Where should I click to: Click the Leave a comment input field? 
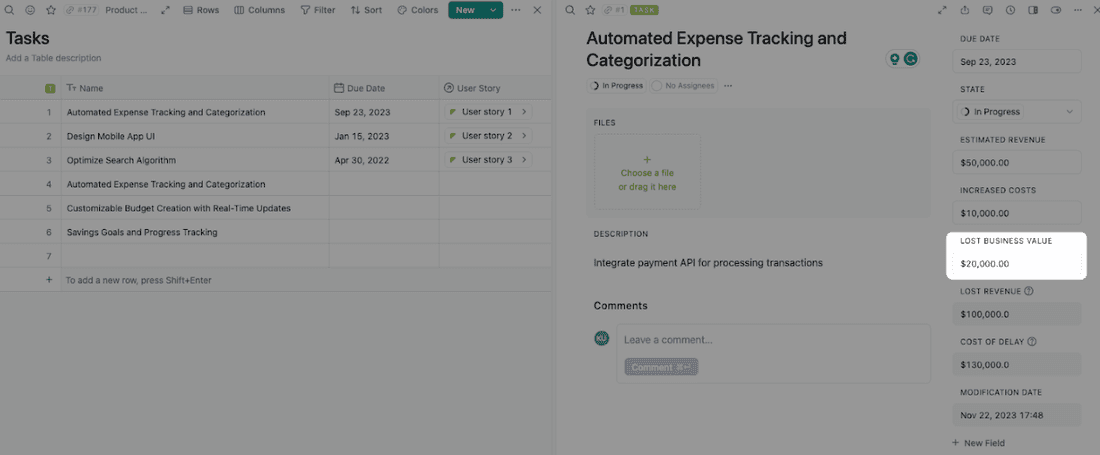click(772, 339)
